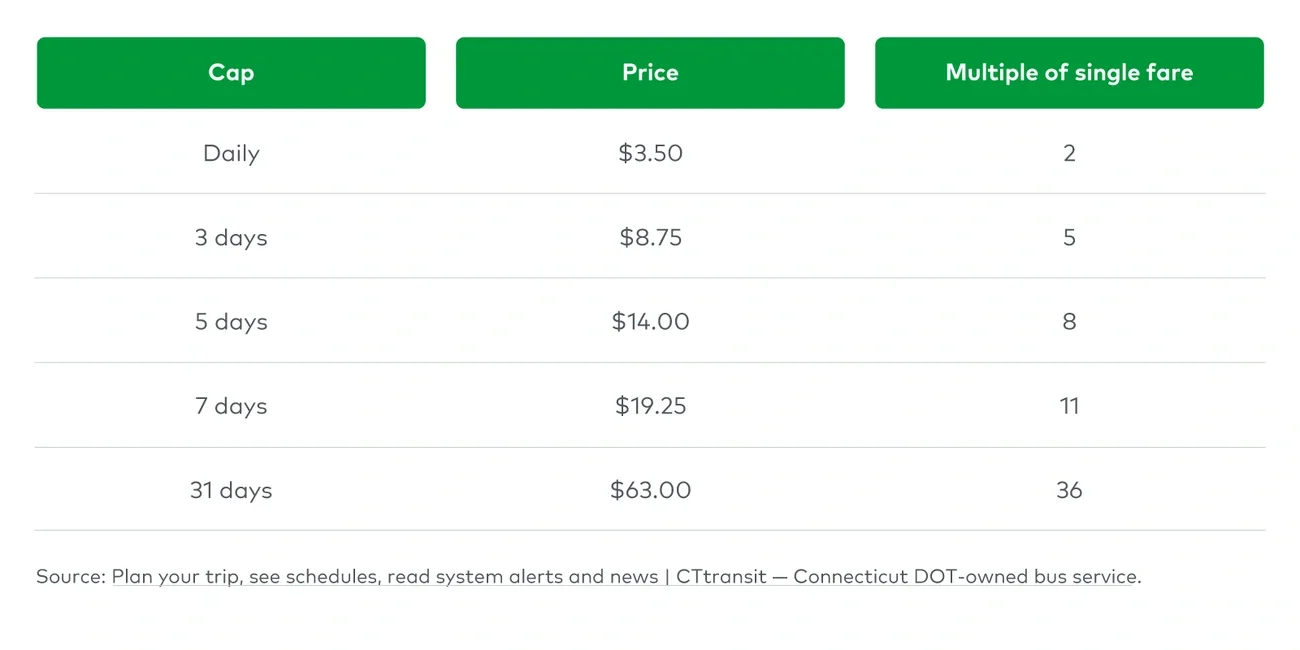
Task: Select the 7 days cap cell
Action: (x=231, y=406)
